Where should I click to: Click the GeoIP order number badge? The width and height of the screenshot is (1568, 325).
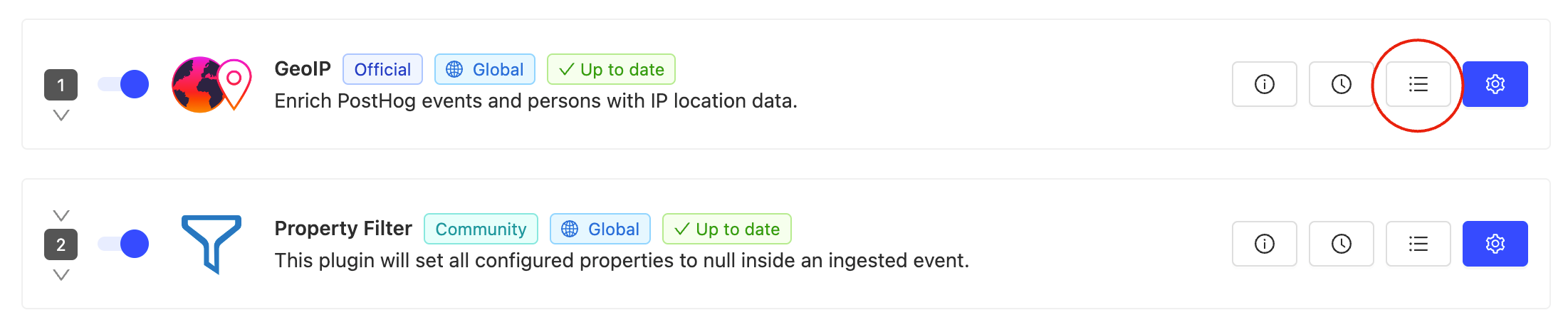(61, 85)
